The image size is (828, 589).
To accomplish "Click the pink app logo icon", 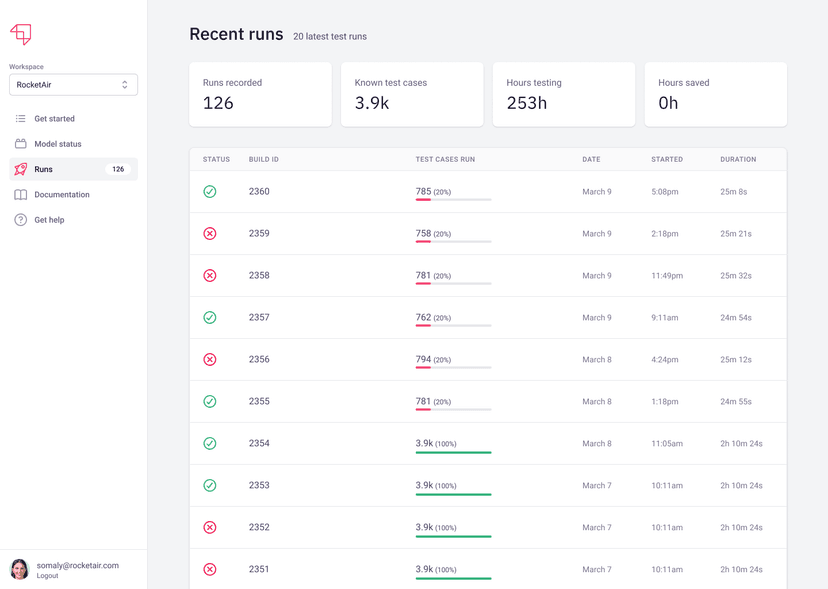I will coord(21,34).
